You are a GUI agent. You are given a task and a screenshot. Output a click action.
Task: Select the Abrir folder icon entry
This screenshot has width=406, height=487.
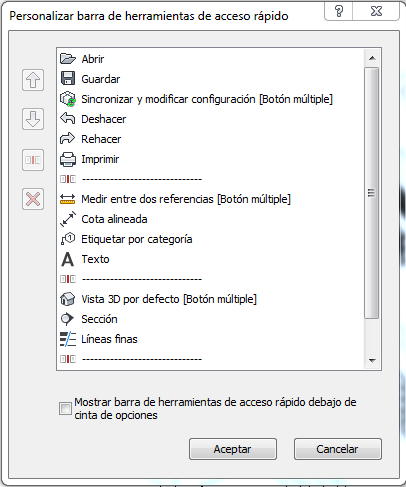pyautogui.click(x=68, y=59)
